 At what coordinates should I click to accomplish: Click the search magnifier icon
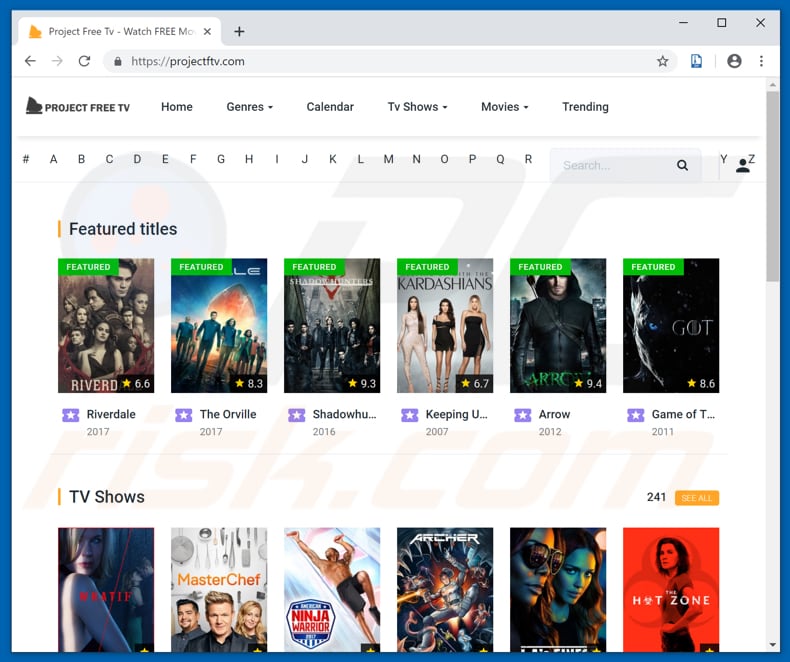682,166
